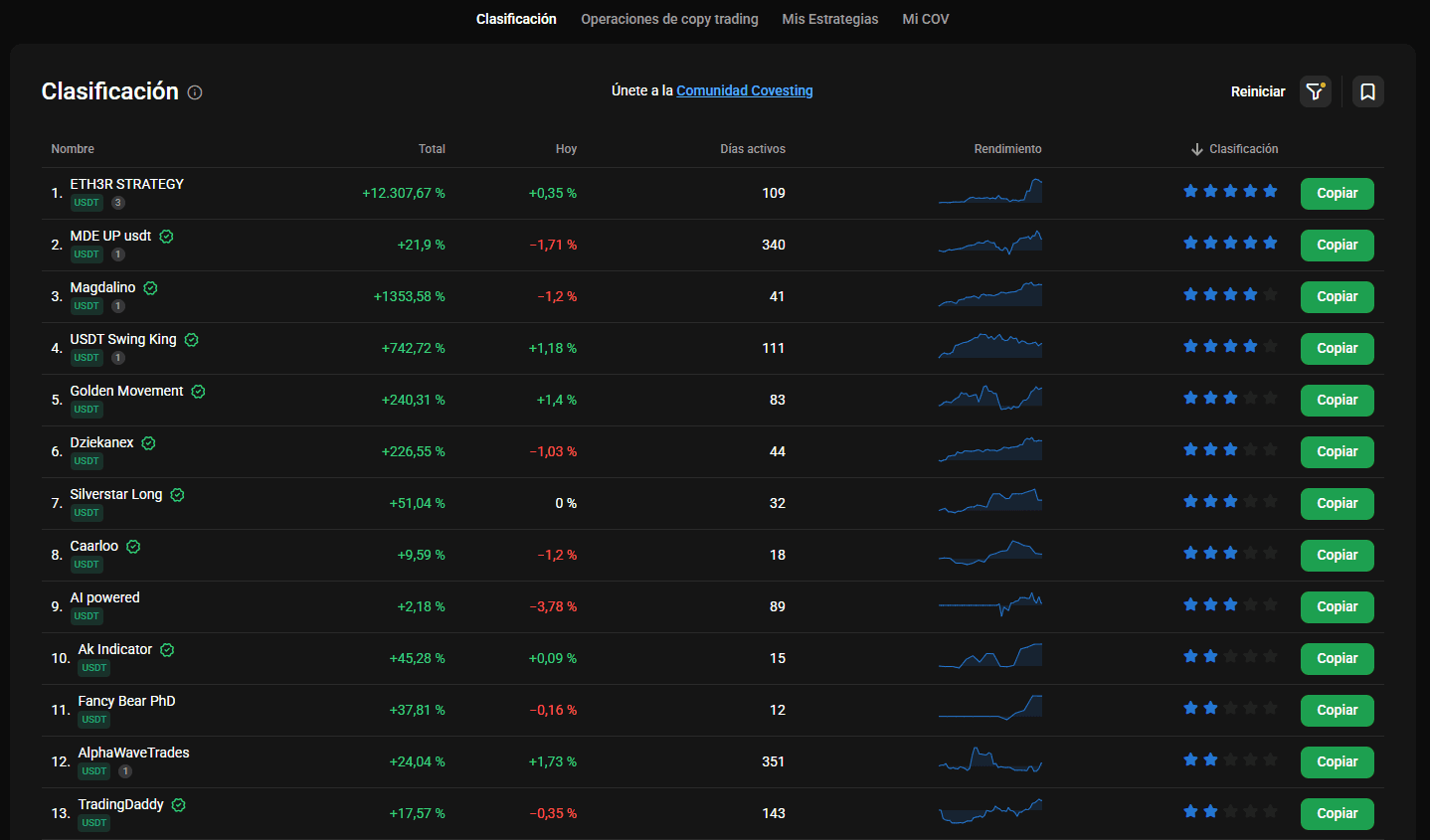This screenshot has height=840, width=1430.
Task: Click the verified badge next to USDT Swing King
Action: click(x=192, y=340)
